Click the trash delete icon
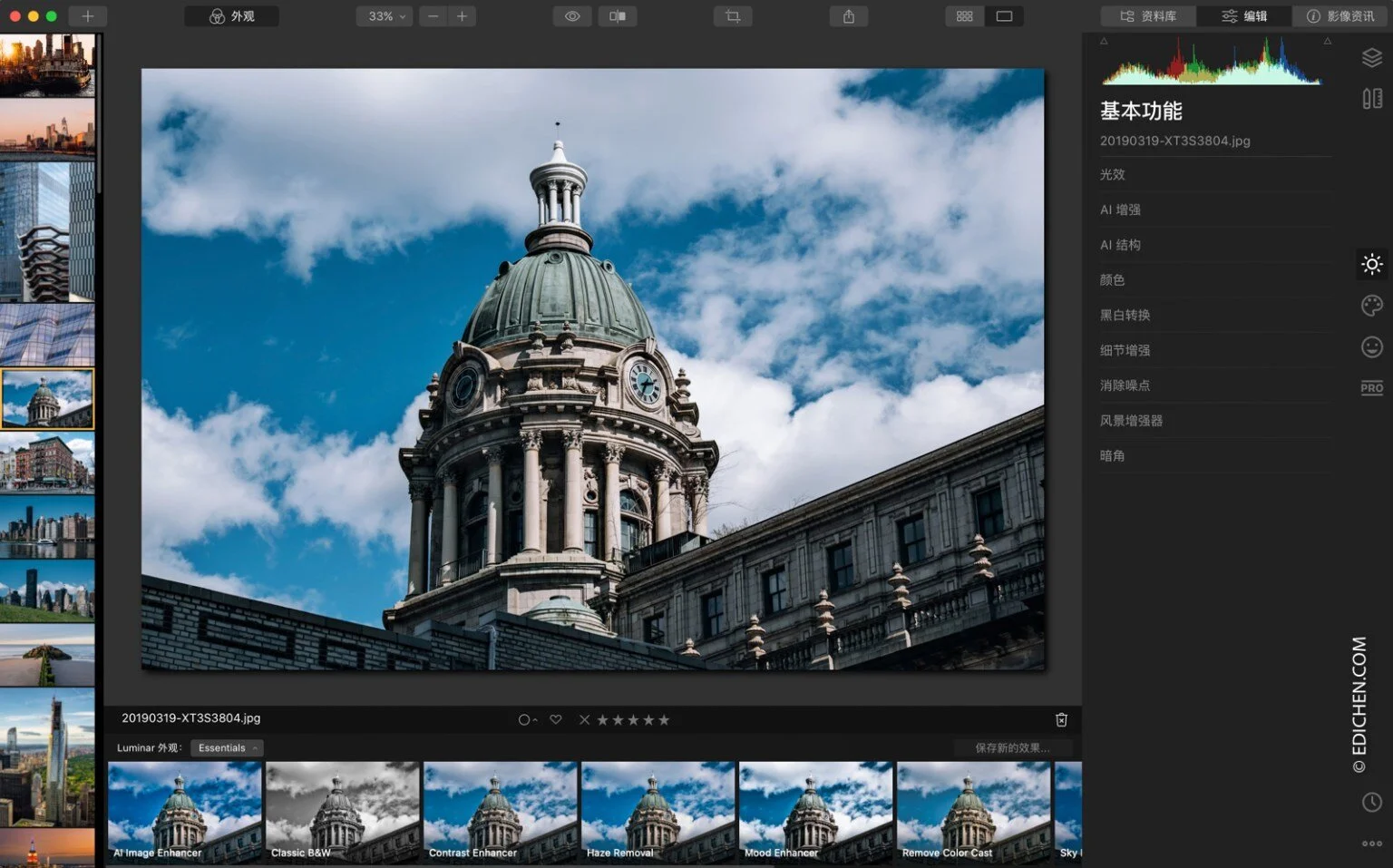Viewport: 1393px width, 868px height. click(1061, 720)
